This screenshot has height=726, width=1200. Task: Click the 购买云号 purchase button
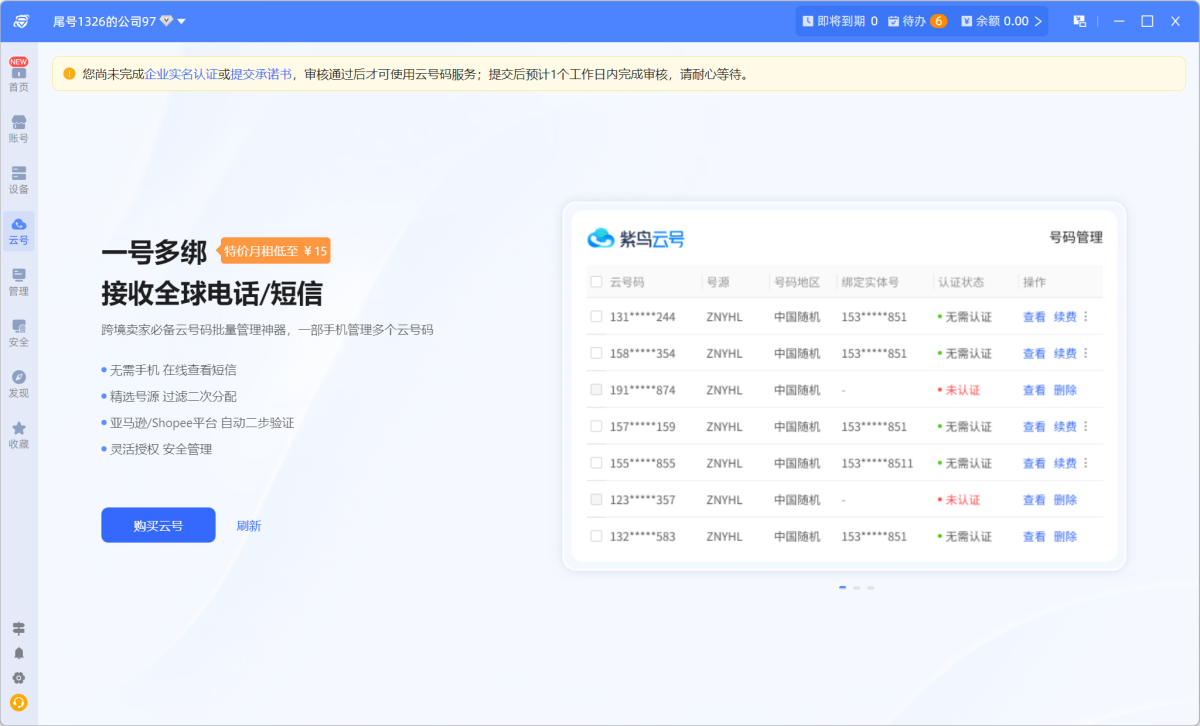pos(158,524)
